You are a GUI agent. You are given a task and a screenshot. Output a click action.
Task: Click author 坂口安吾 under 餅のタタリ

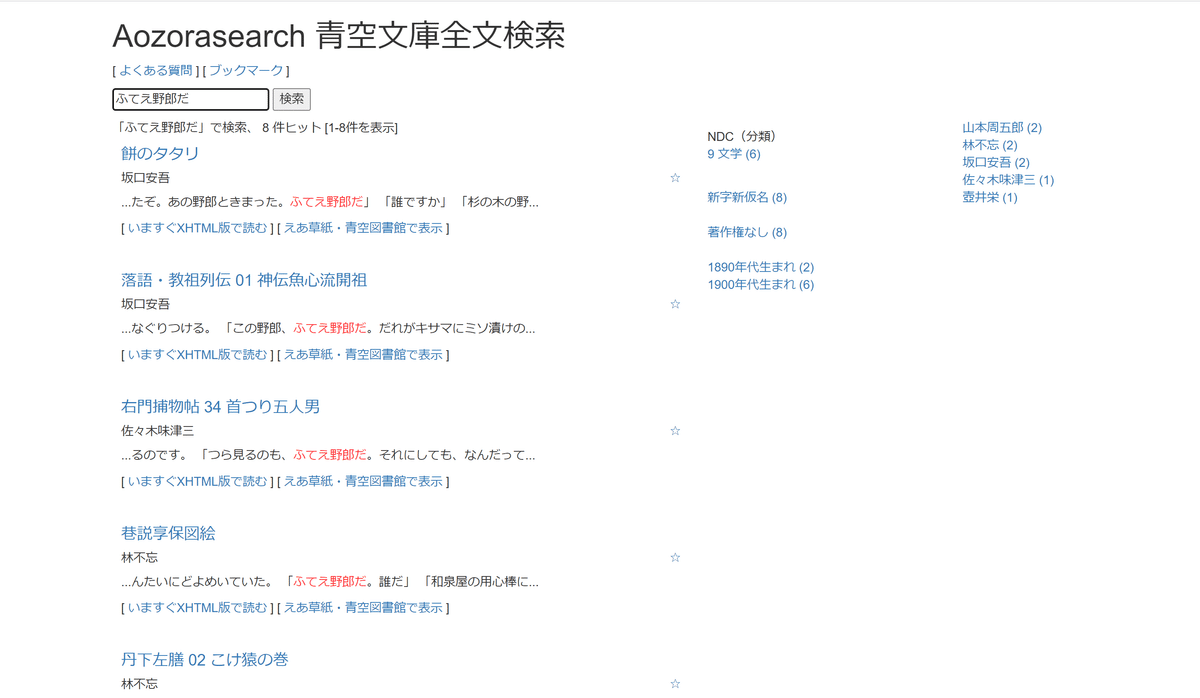145,178
